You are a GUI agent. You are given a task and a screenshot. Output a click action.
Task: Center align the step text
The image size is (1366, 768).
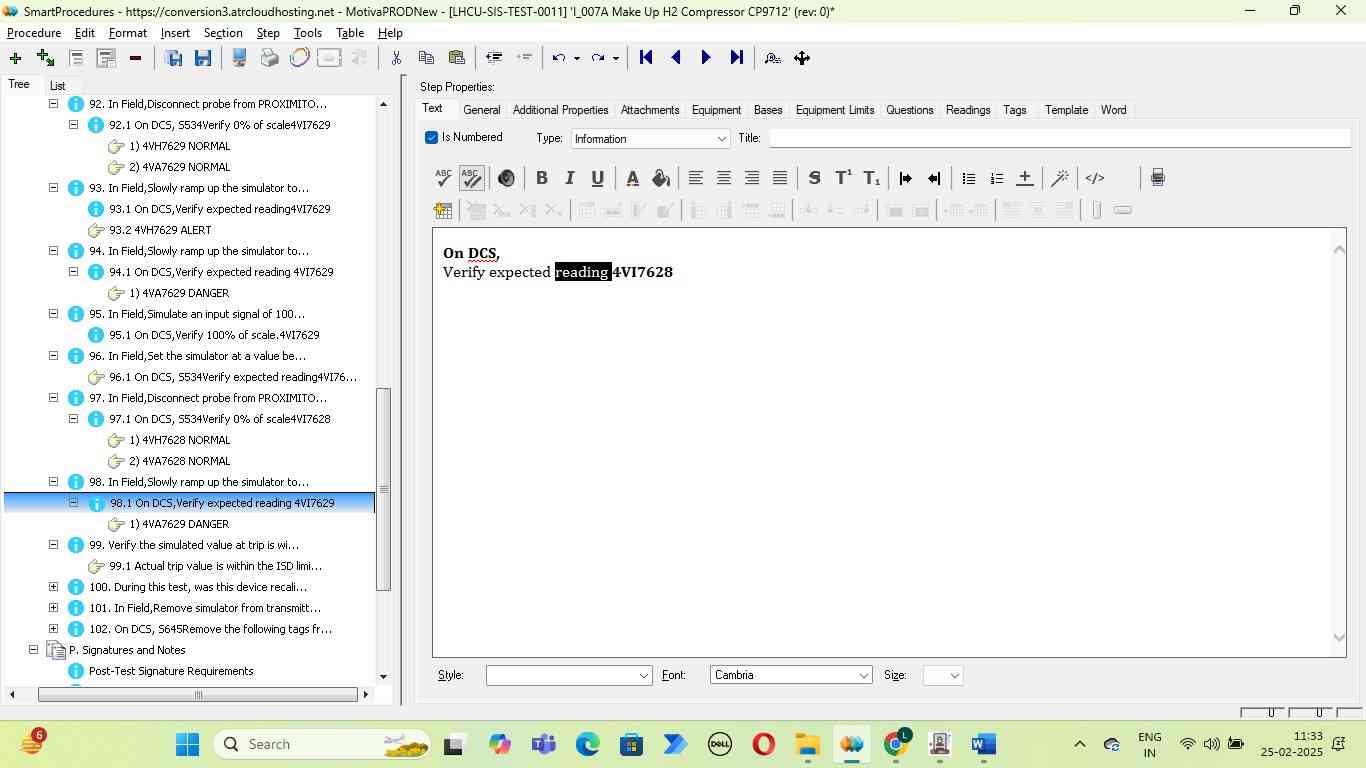pos(724,178)
